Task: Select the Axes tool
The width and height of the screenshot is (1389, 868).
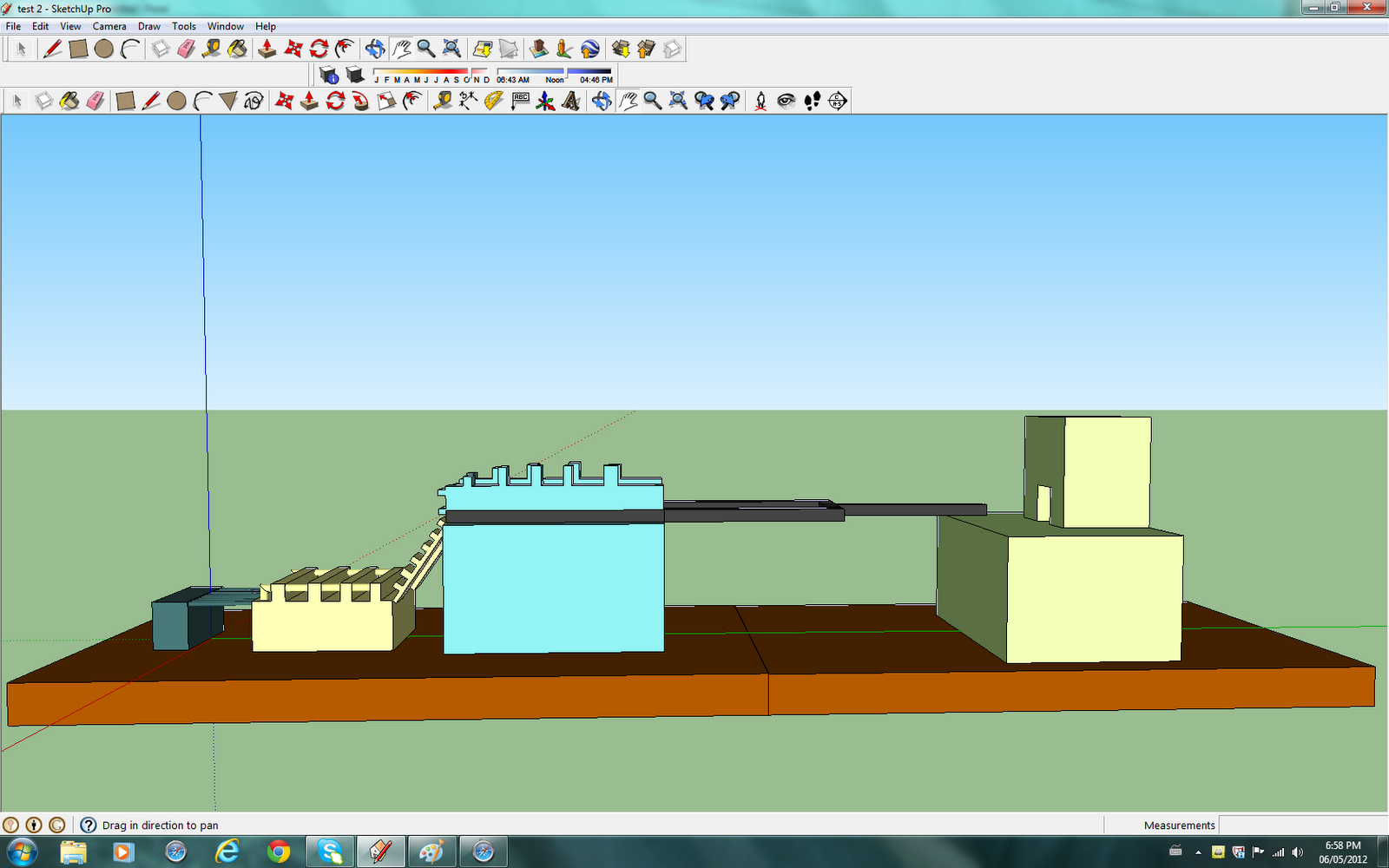Action: pos(545,102)
